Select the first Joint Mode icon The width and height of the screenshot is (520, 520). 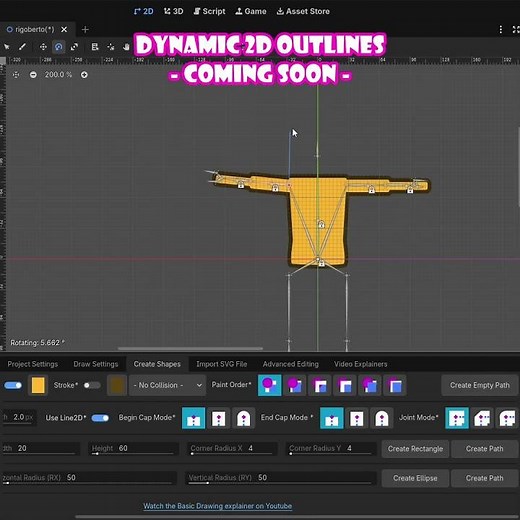[457, 418]
